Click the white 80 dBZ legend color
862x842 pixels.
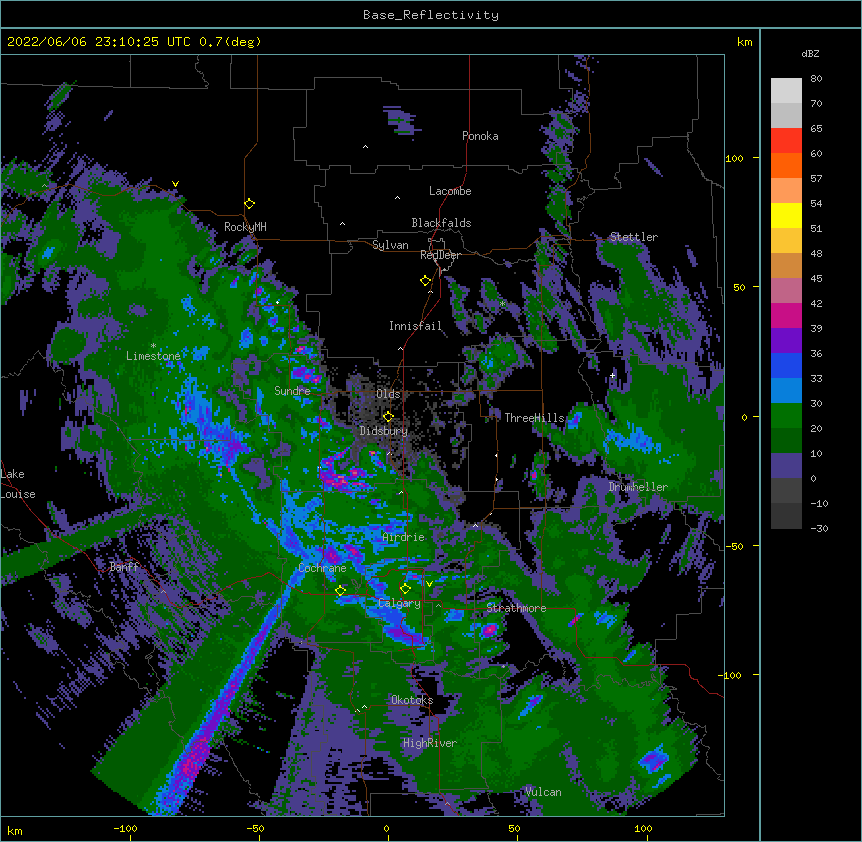point(786,91)
